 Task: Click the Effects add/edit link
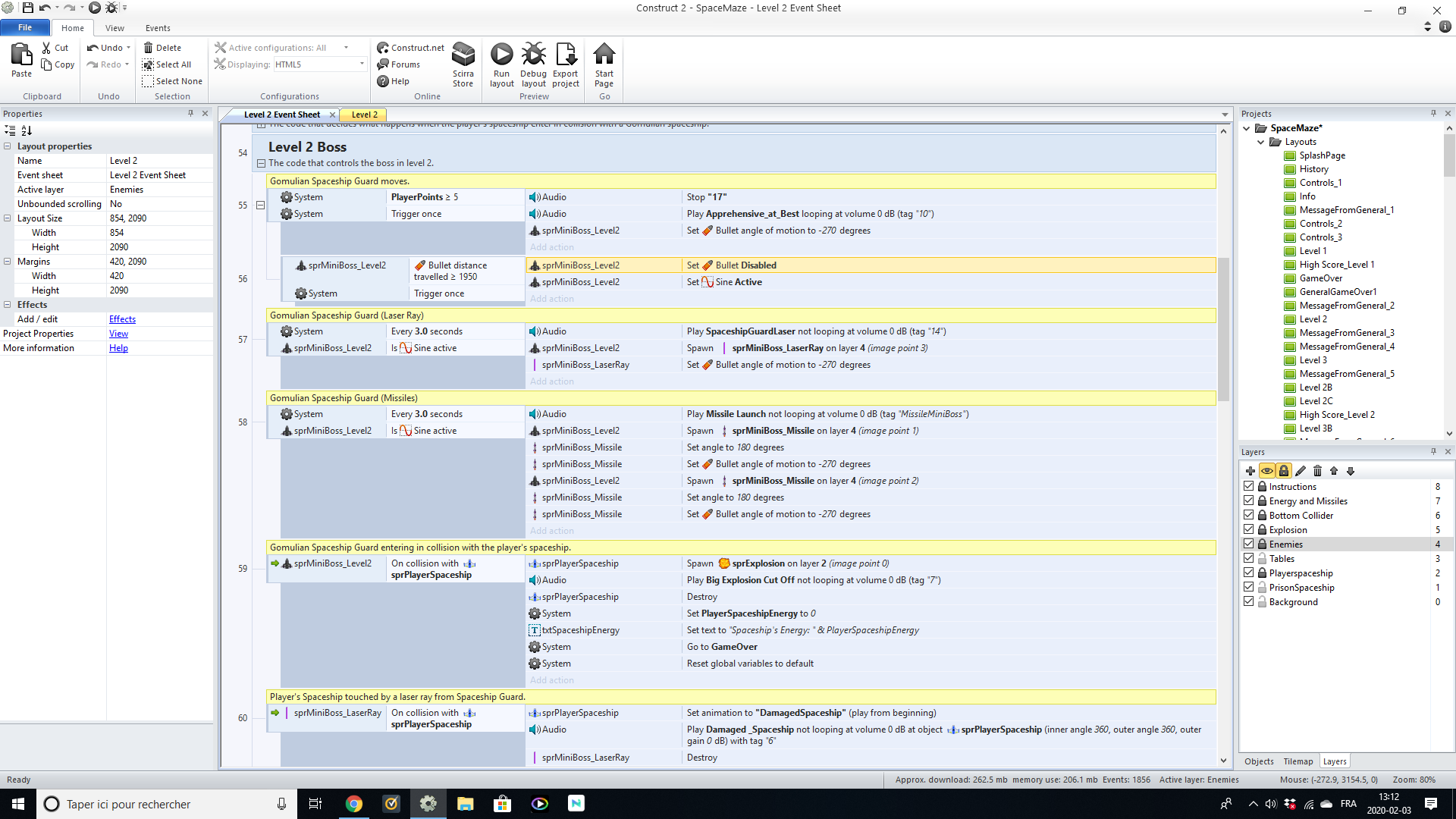(x=122, y=319)
